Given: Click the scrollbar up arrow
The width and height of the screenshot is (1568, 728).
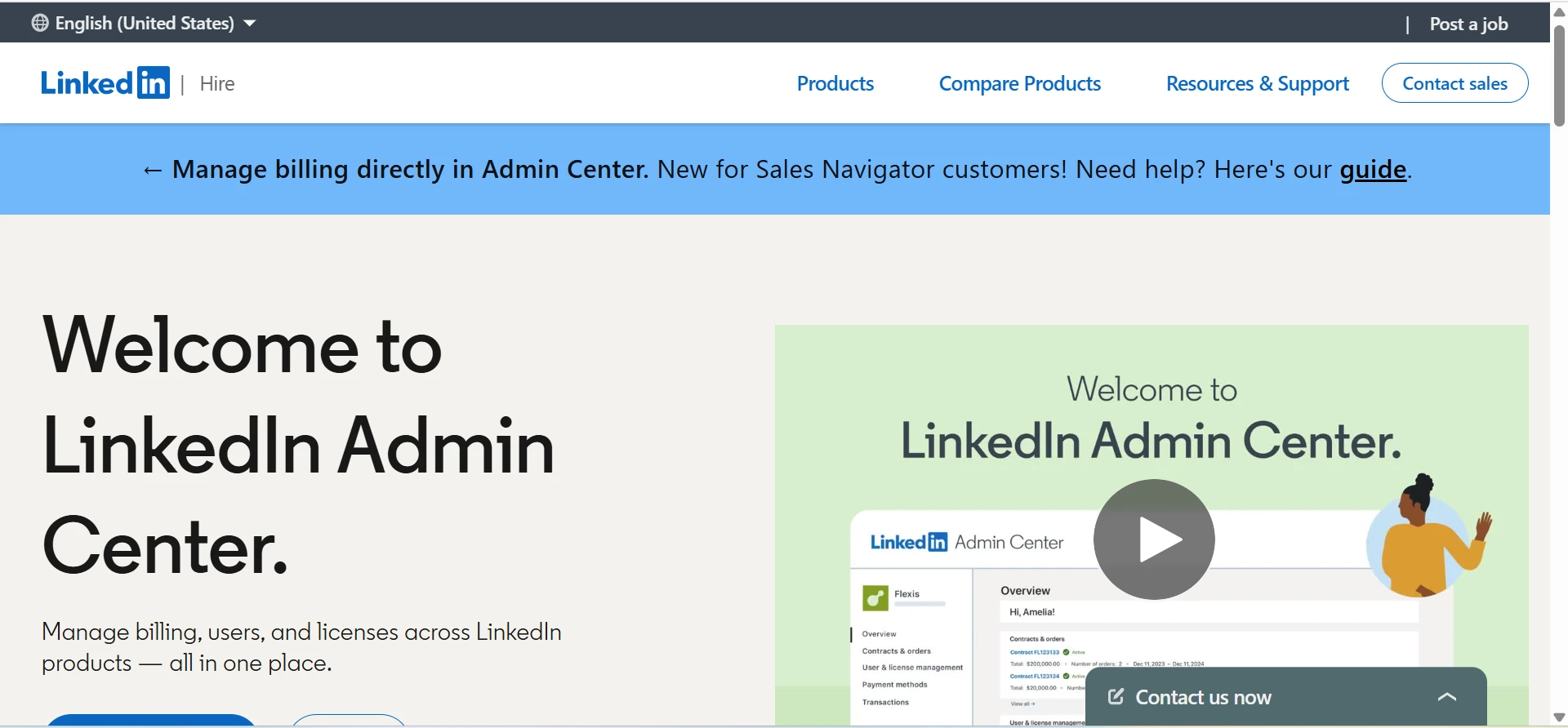Looking at the screenshot, I should click(1559, 11).
